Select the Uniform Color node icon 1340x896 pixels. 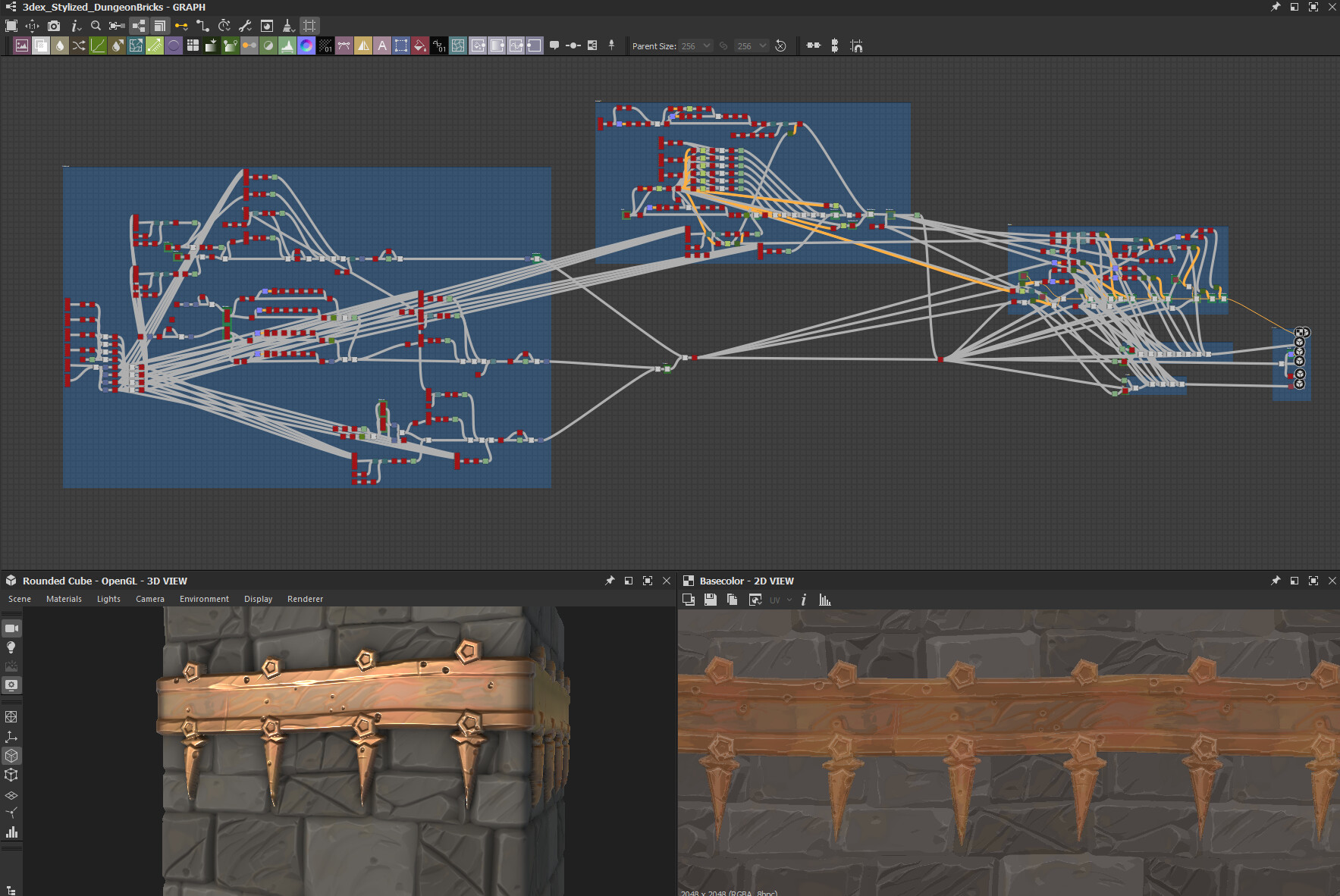coord(306,45)
